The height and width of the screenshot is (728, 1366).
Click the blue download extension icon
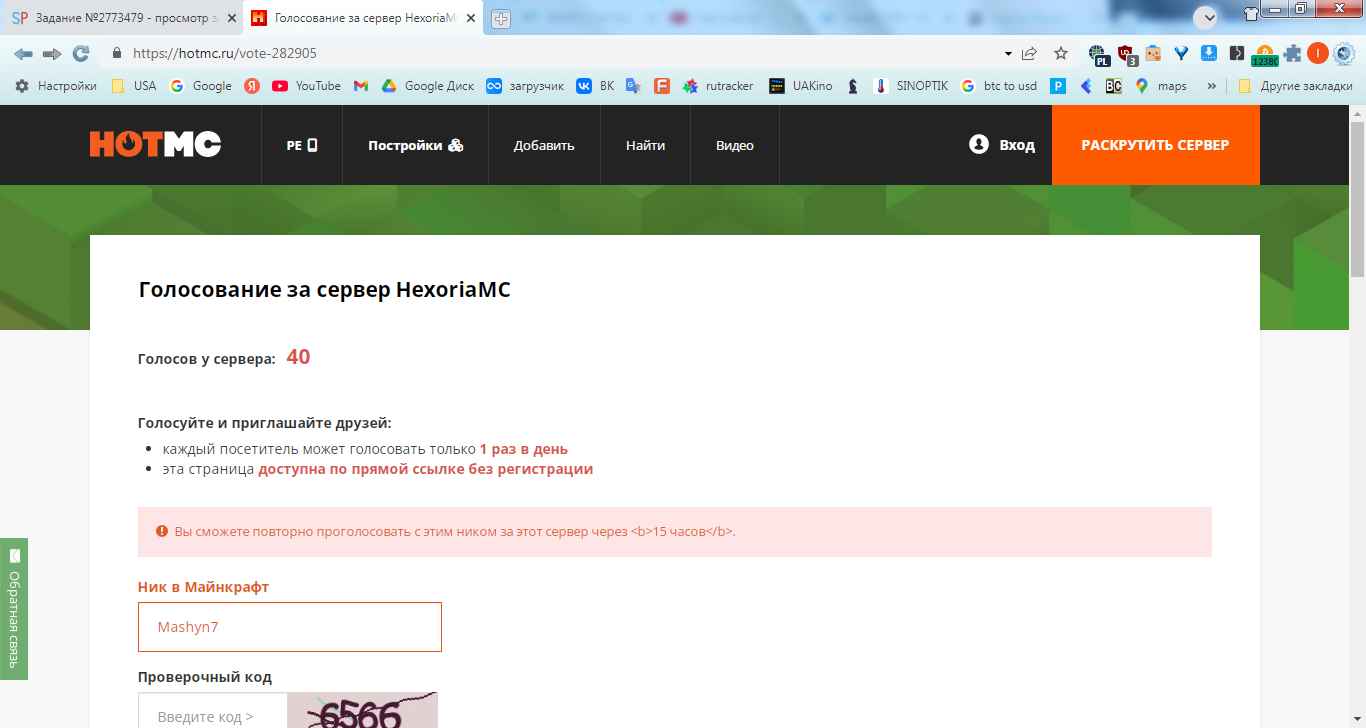pos(1208,53)
